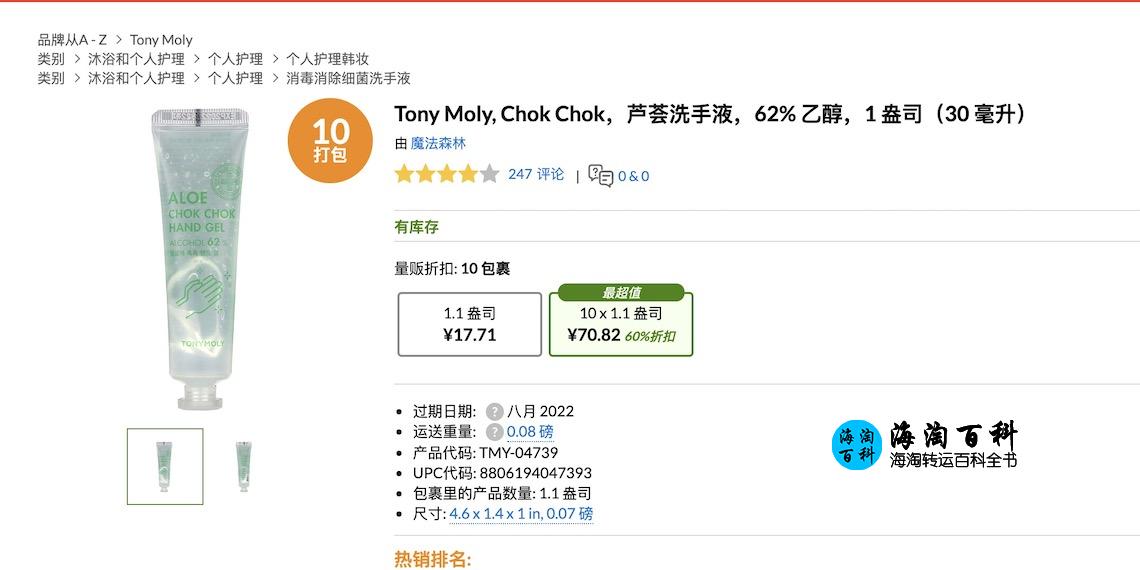This screenshot has width=1140, height=570.
Task: Open the first product thumbnail
Action: click(165, 466)
